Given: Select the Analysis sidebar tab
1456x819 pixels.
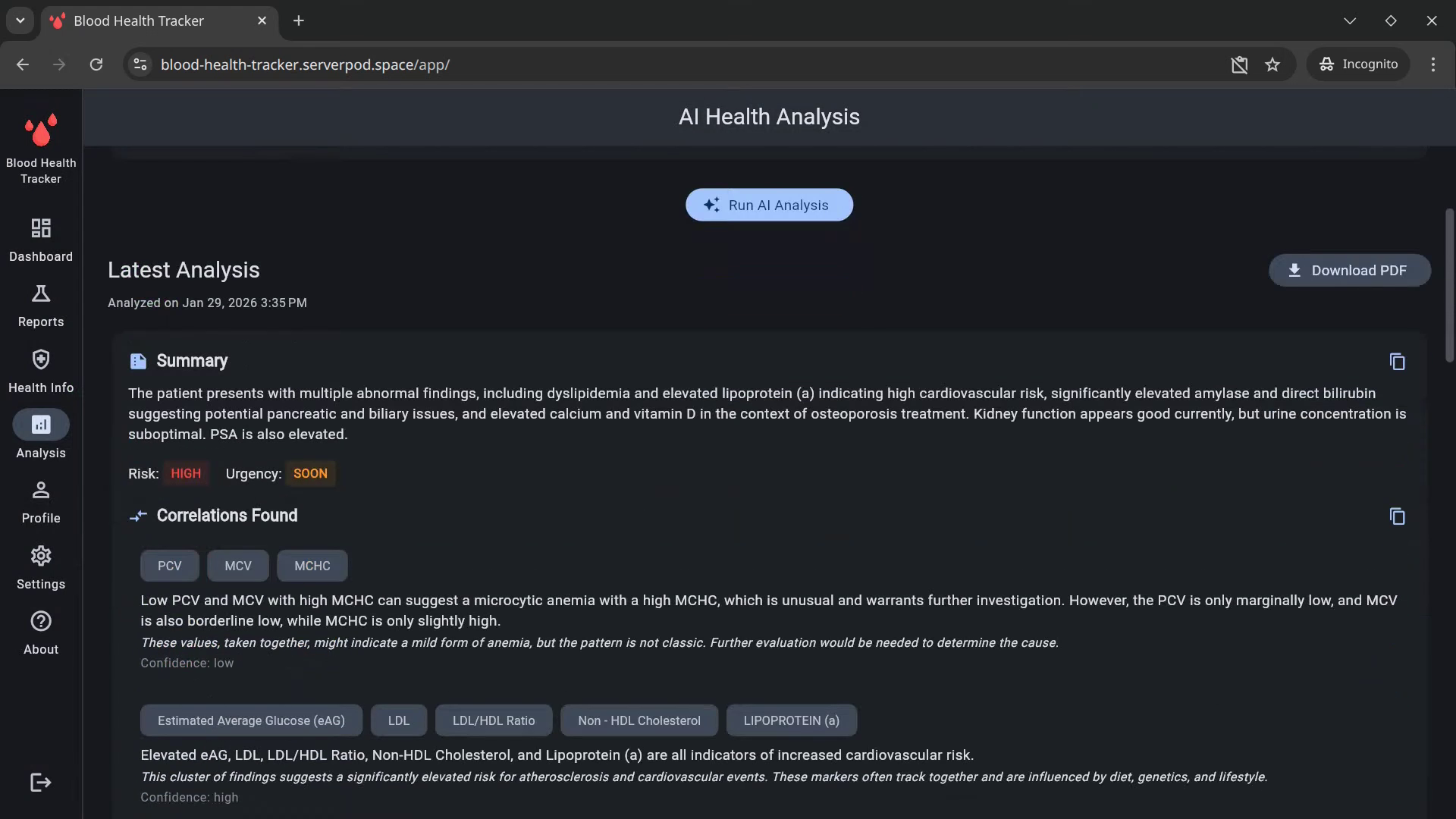Looking at the screenshot, I should point(41,425).
